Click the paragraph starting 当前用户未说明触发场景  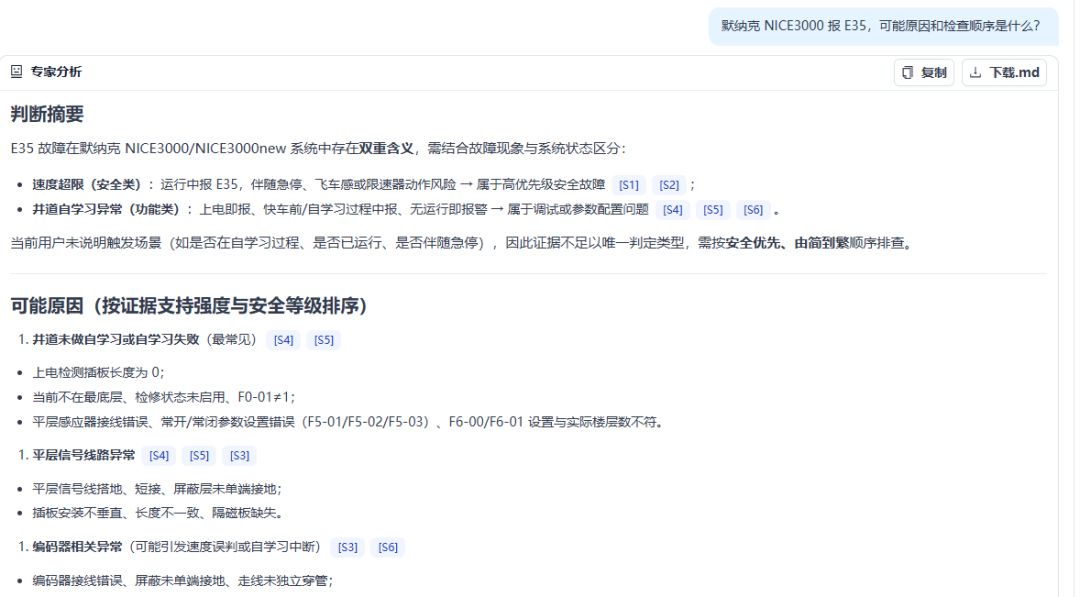(x=463, y=243)
